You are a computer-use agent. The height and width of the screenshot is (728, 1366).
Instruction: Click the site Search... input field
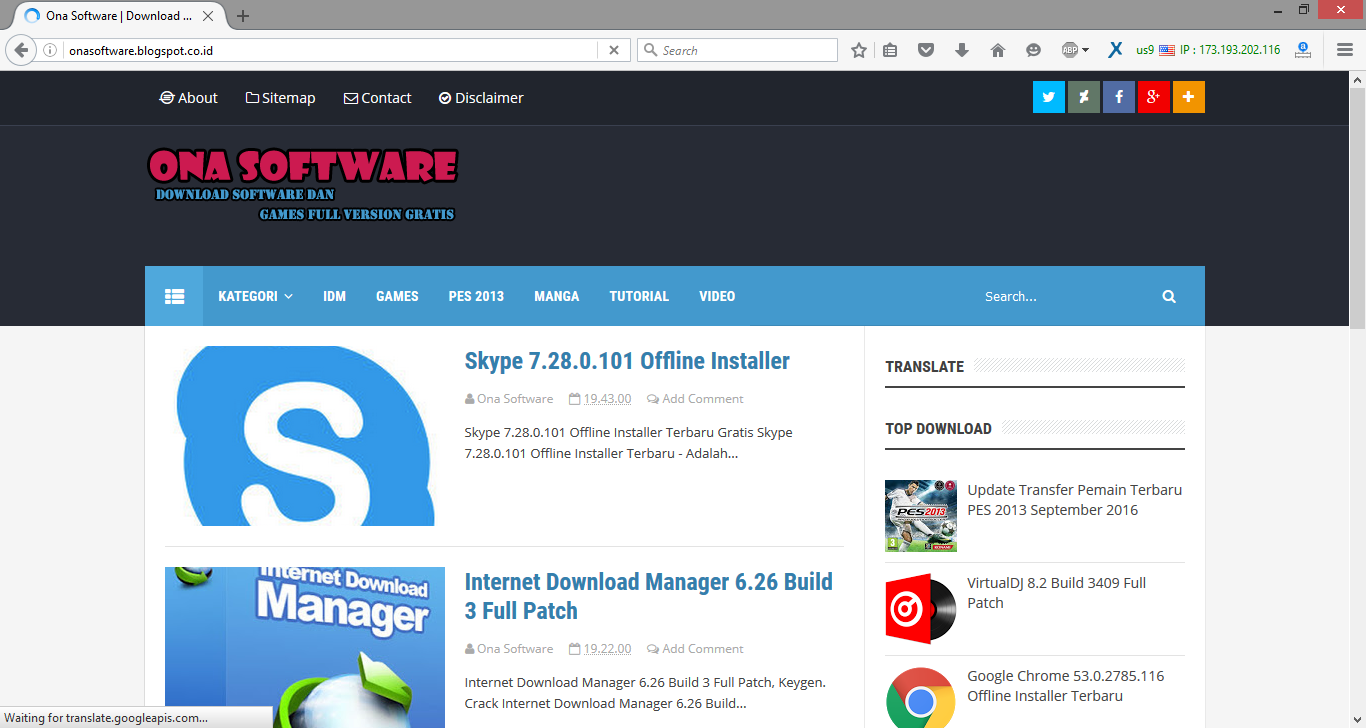point(1060,296)
